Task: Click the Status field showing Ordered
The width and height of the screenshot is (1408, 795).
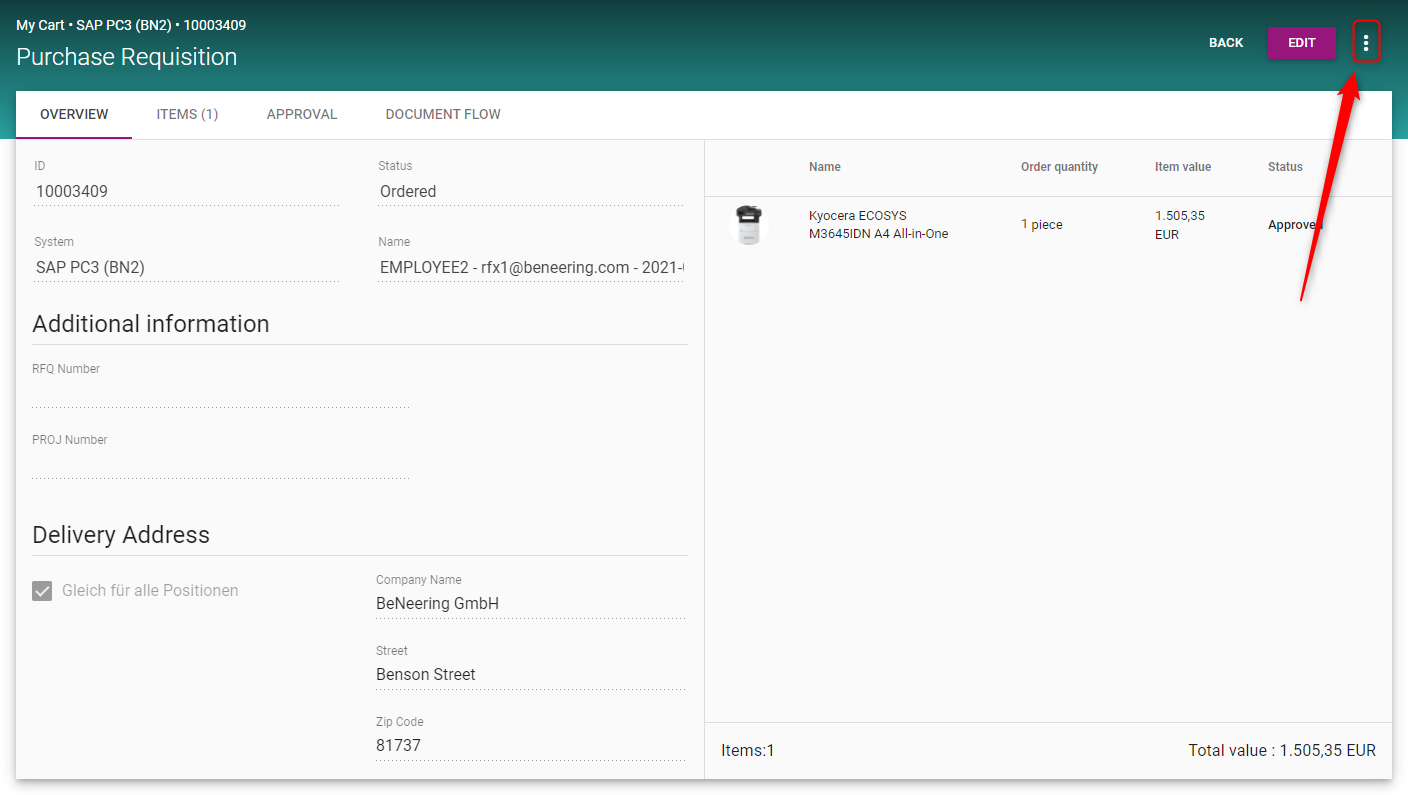Action: click(x=530, y=192)
